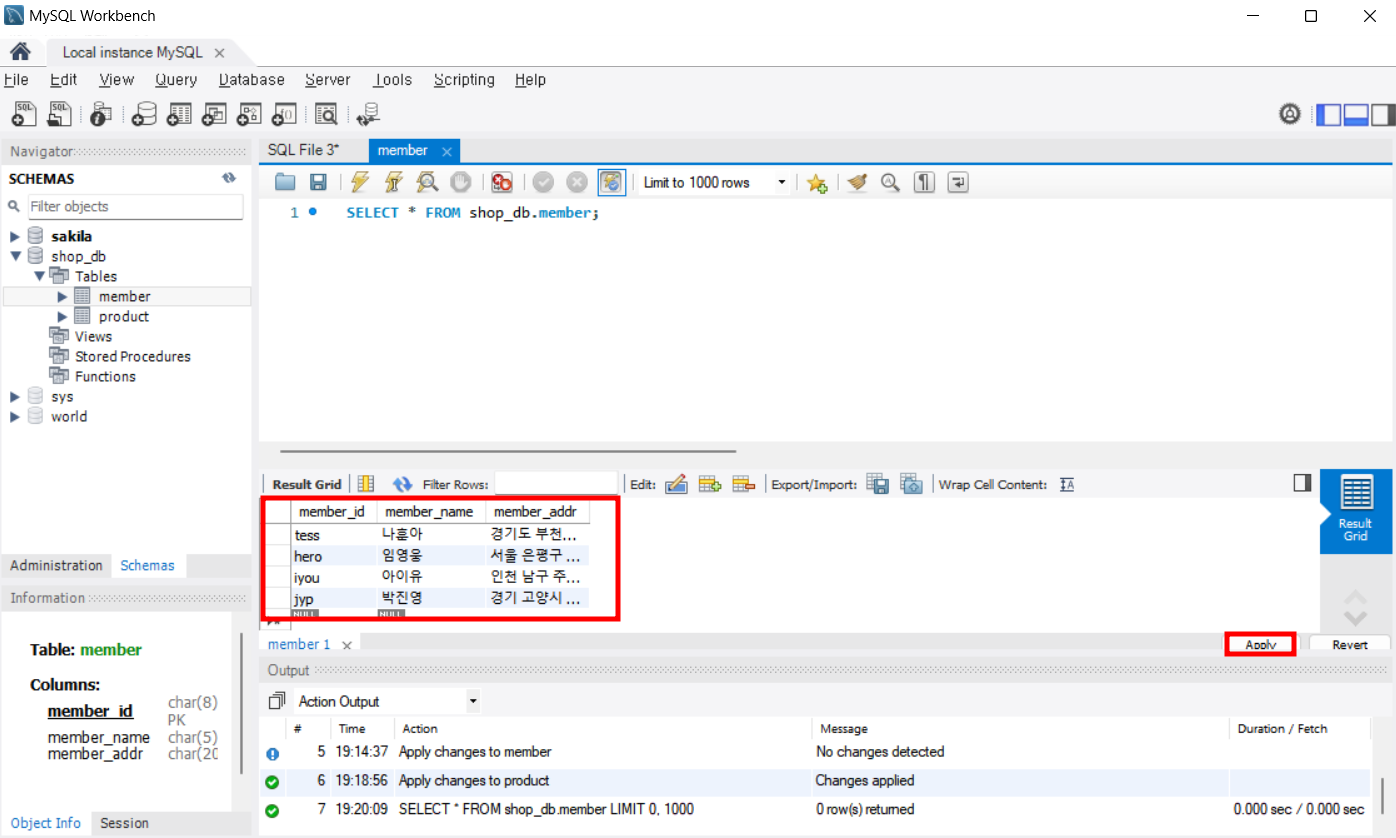
Task: Collapse the shop_db schema
Action: (x=15, y=256)
